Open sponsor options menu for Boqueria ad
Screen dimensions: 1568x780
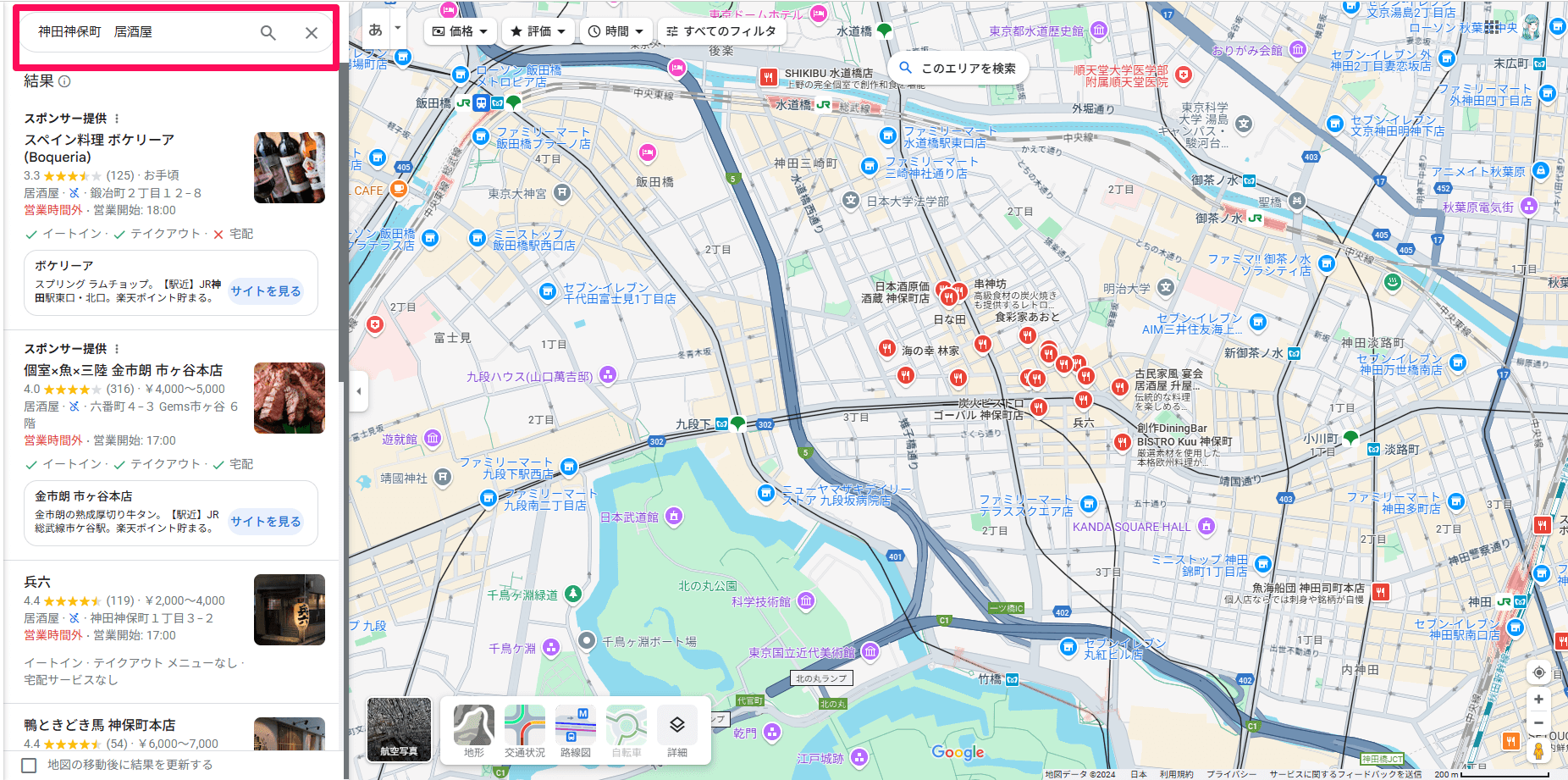click(x=117, y=119)
